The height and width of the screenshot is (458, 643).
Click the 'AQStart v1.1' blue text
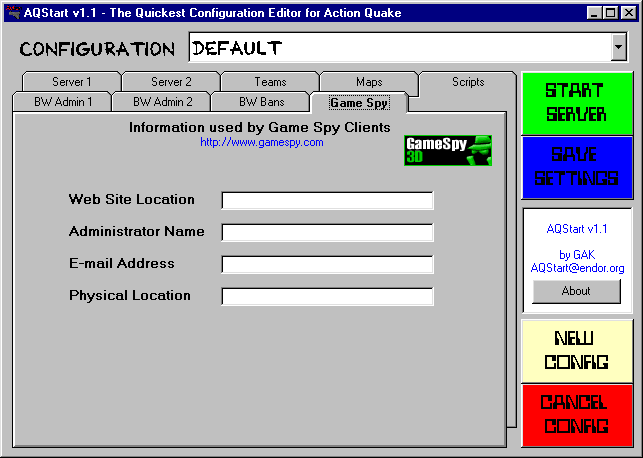click(x=577, y=229)
